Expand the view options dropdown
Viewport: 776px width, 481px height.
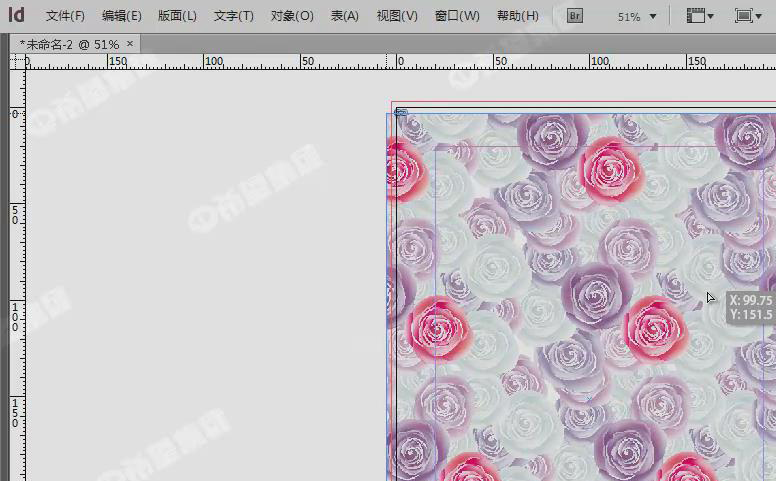[700, 16]
